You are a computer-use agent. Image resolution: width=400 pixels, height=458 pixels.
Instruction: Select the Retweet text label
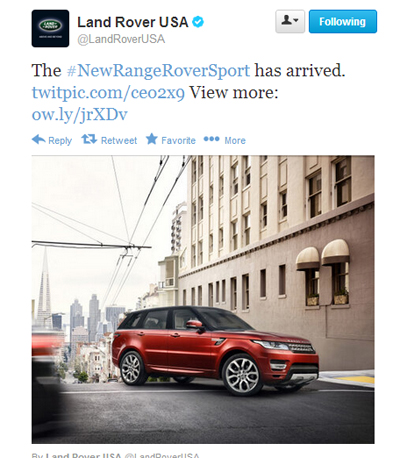point(119,141)
